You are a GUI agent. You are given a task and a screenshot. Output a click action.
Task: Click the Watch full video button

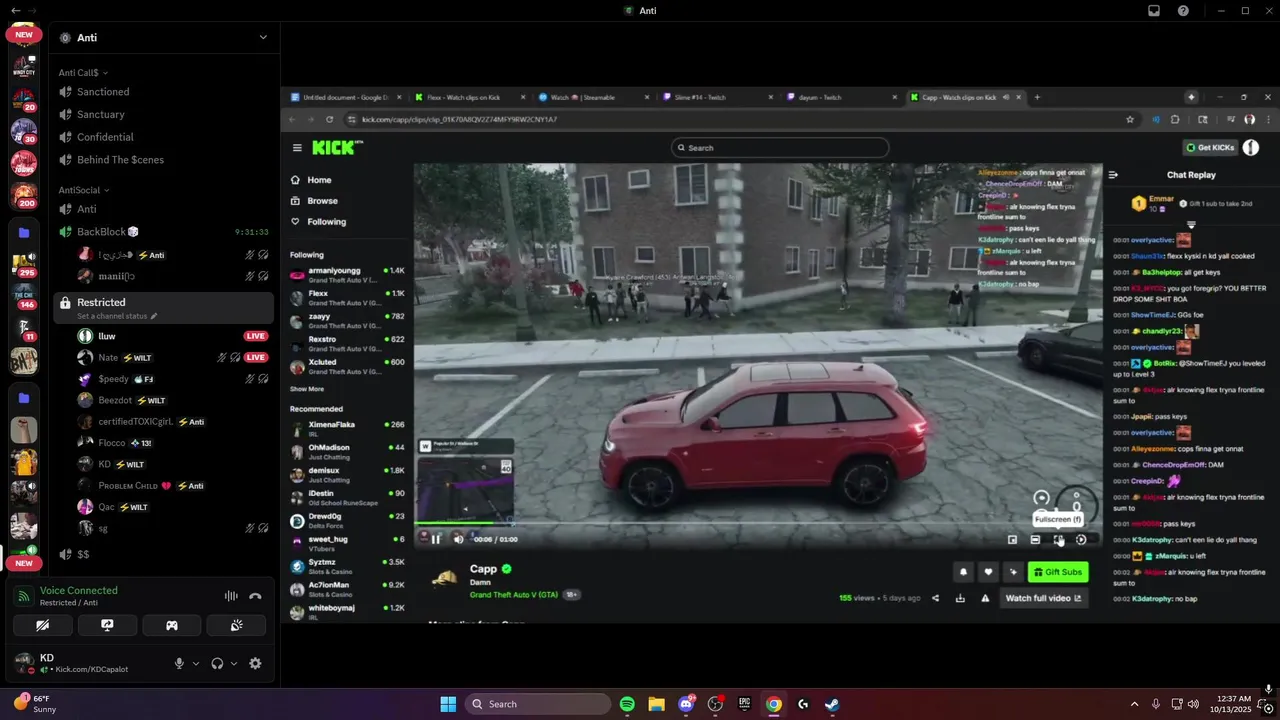point(1043,598)
